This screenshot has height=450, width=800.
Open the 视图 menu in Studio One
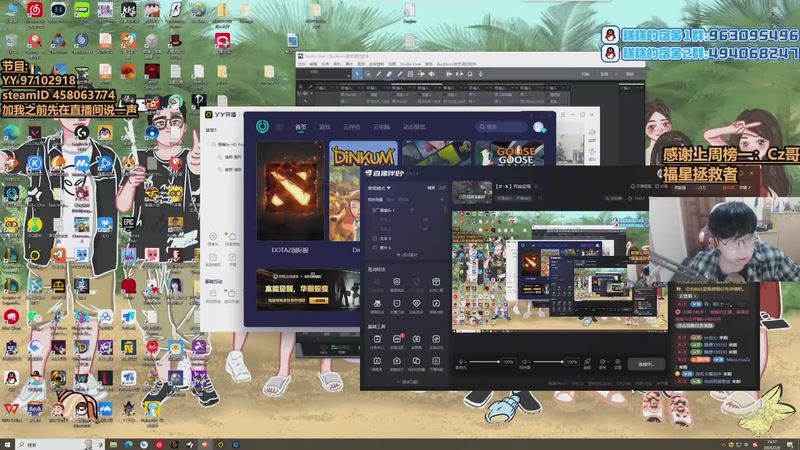click(392, 64)
